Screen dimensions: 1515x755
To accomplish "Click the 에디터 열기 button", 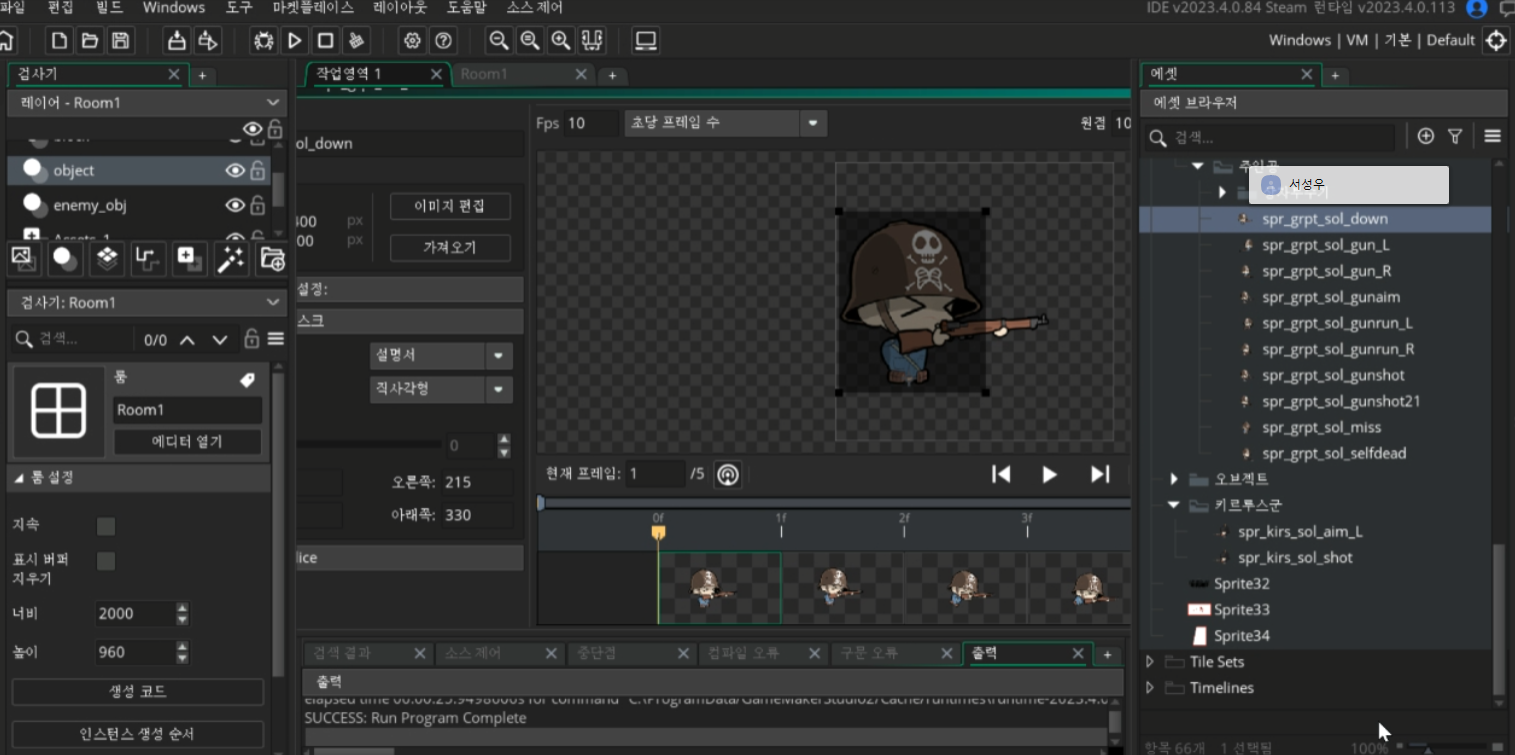I will pyautogui.click(x=187, y=442).
